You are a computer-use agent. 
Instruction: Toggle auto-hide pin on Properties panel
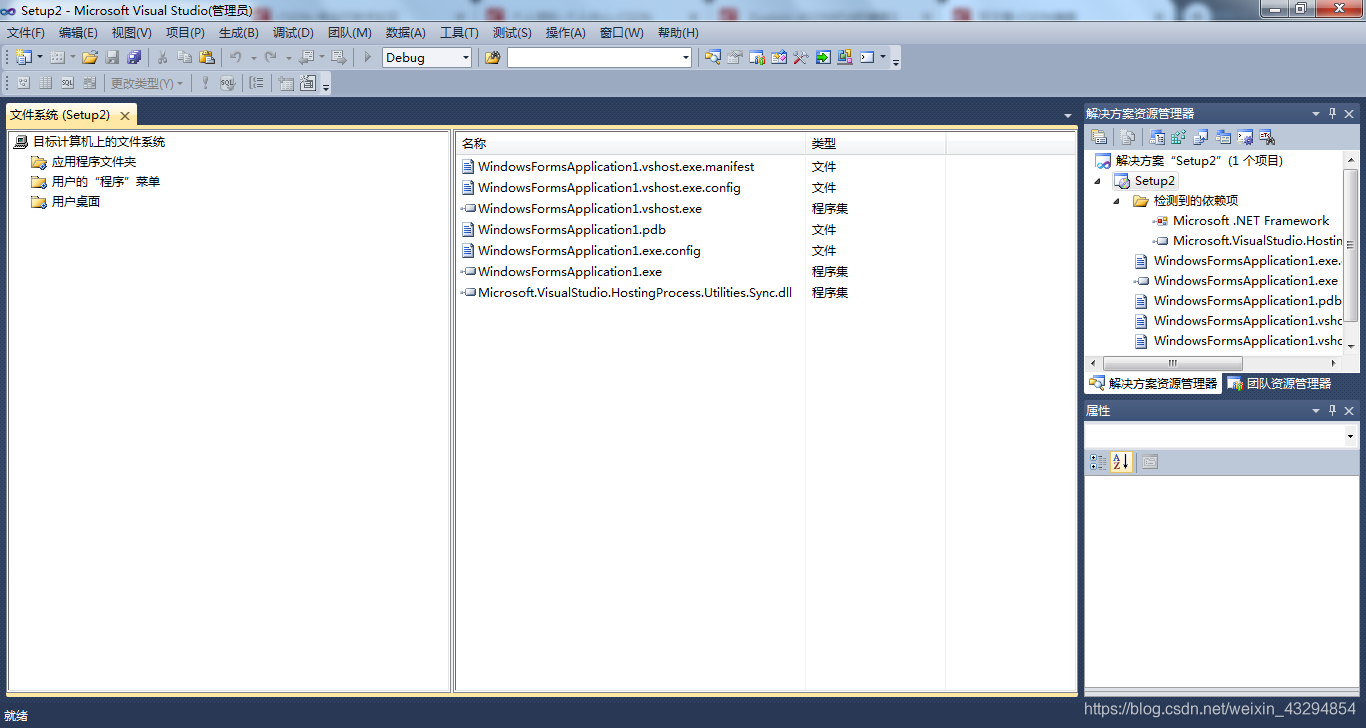click(x=1332, y=411)
